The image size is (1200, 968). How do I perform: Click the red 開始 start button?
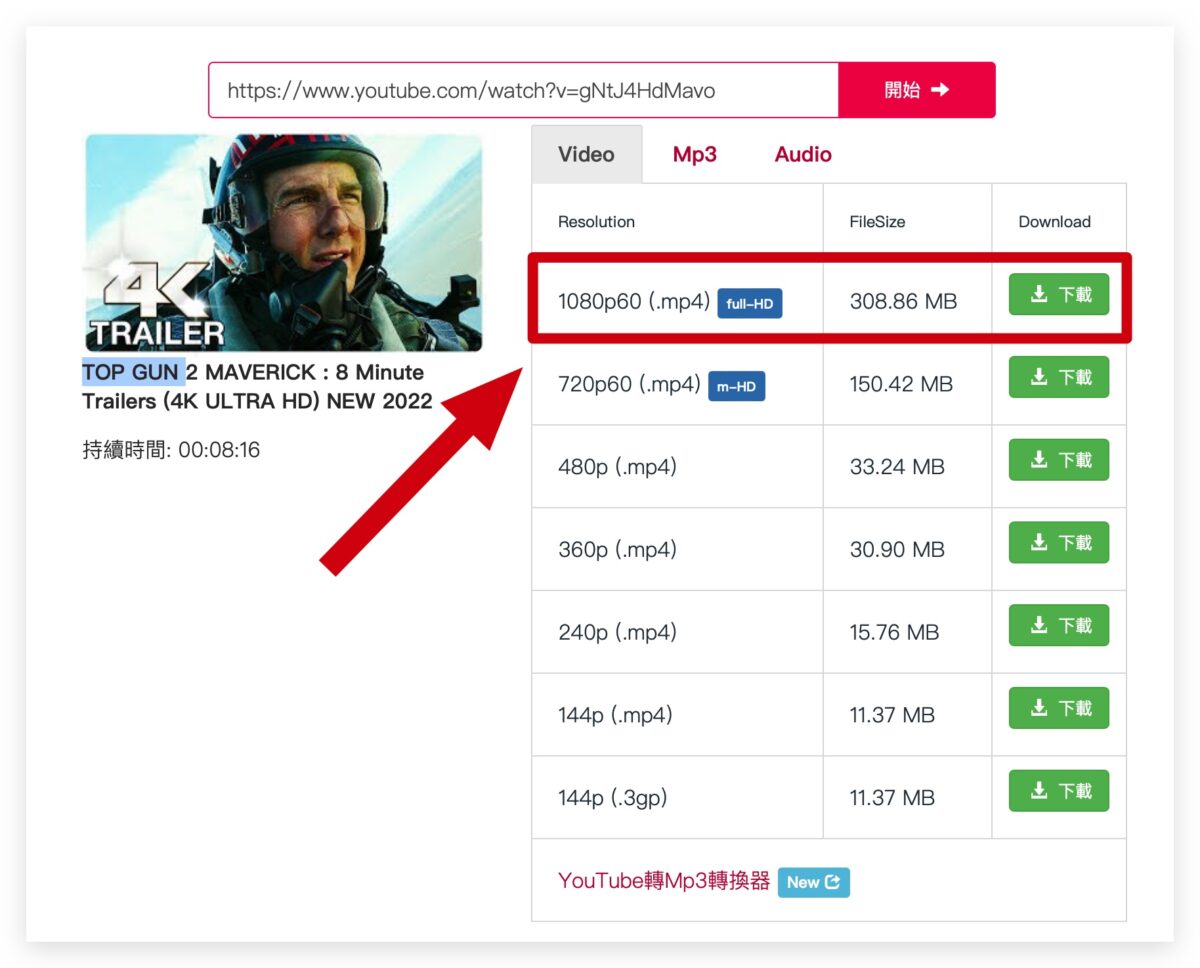click(x=916, y=90)
